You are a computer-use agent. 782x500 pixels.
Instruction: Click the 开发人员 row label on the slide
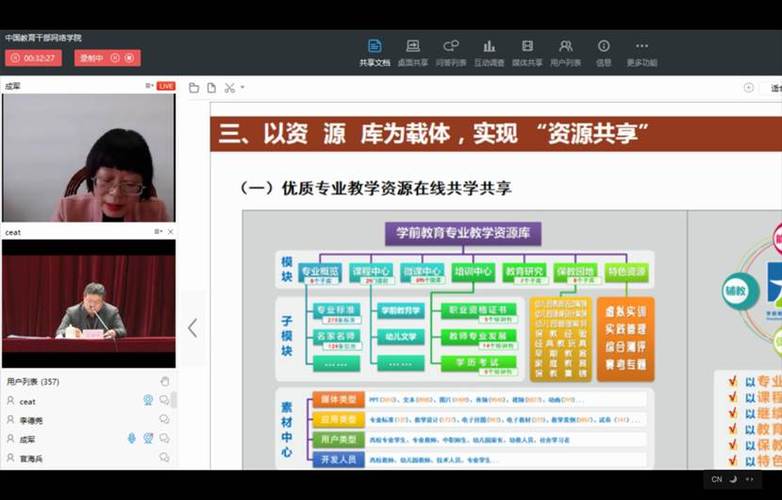click(x=339, y=459)
